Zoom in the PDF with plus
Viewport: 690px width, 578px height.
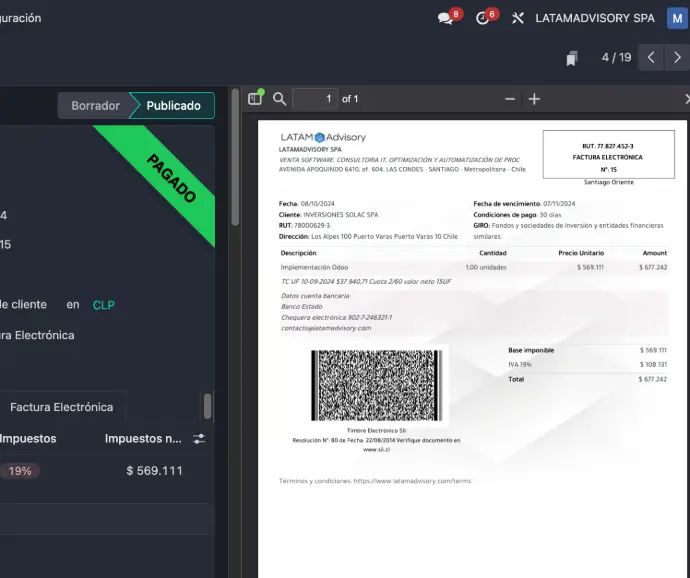click(x=534, y=99)
